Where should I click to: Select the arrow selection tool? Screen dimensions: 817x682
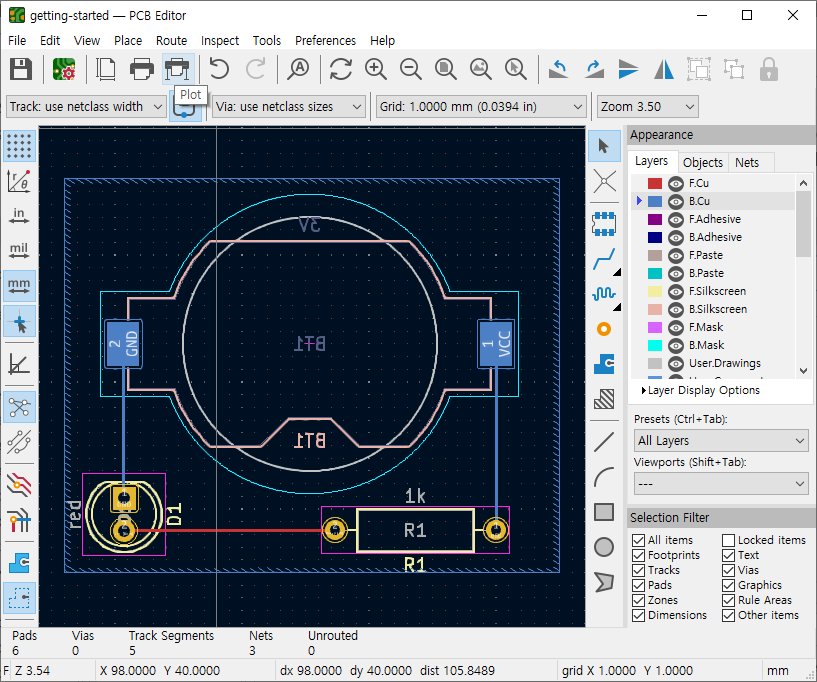pos(604,146)
